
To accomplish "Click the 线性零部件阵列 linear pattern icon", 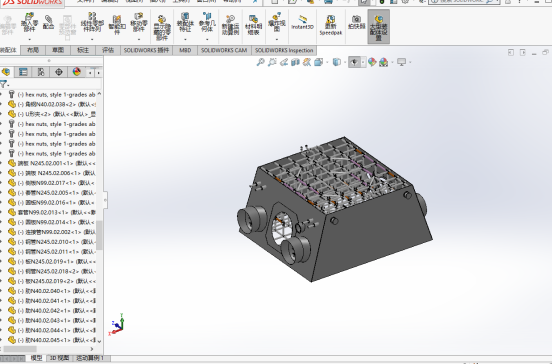I will (92, 23).
